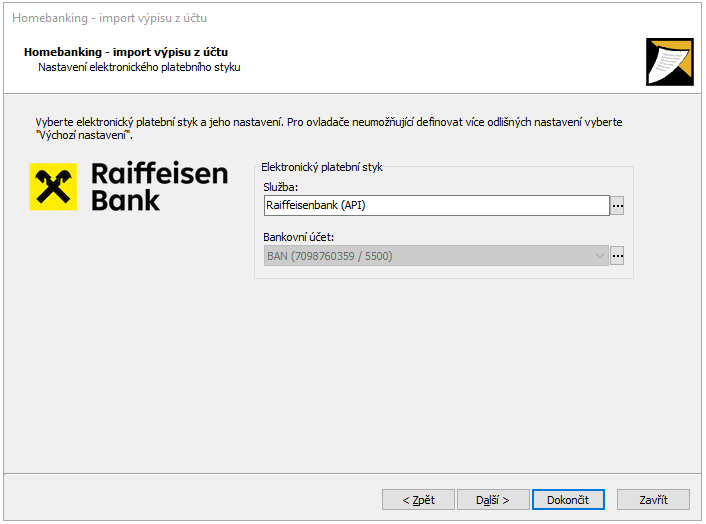Click the Bankovní účet: field label
The height and width of the screenshot is (524, 706).
[299, 237]
